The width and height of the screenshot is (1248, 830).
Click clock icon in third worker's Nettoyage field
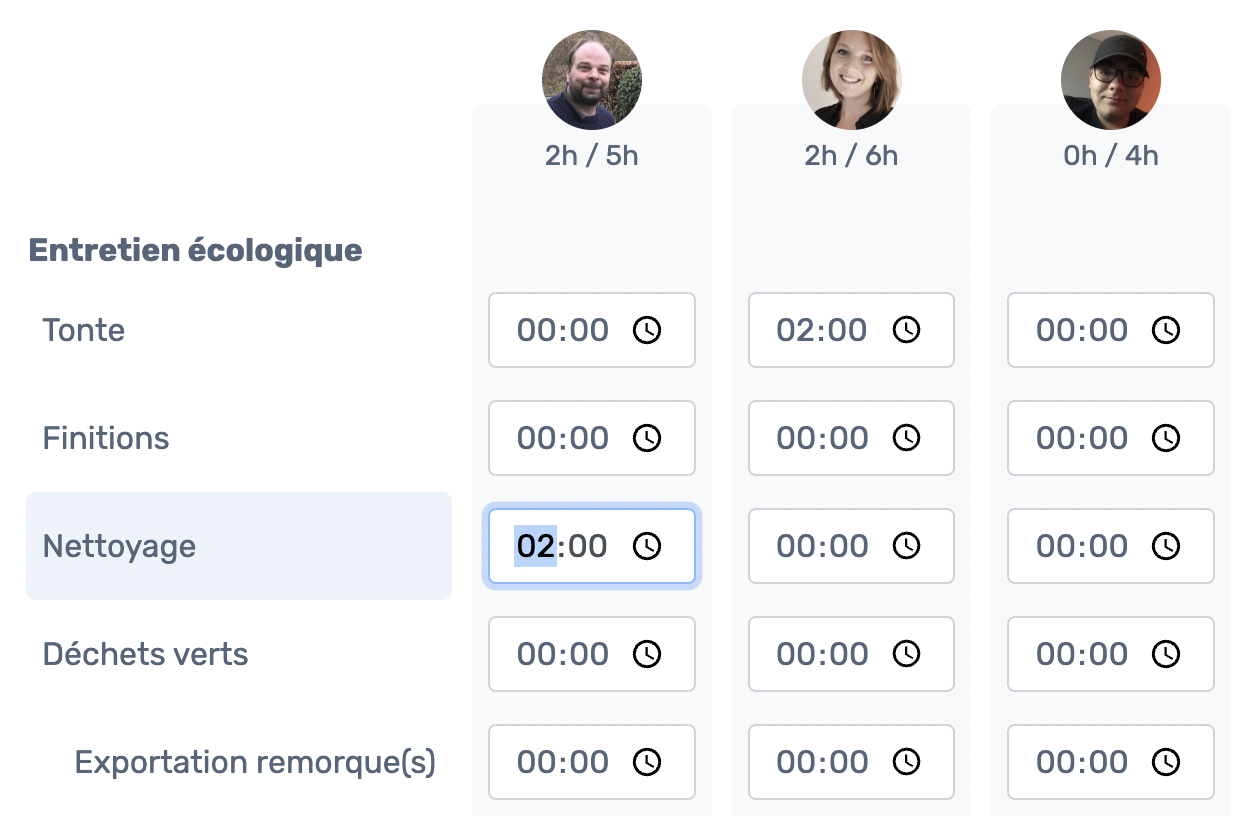(x=1166, y=546)
